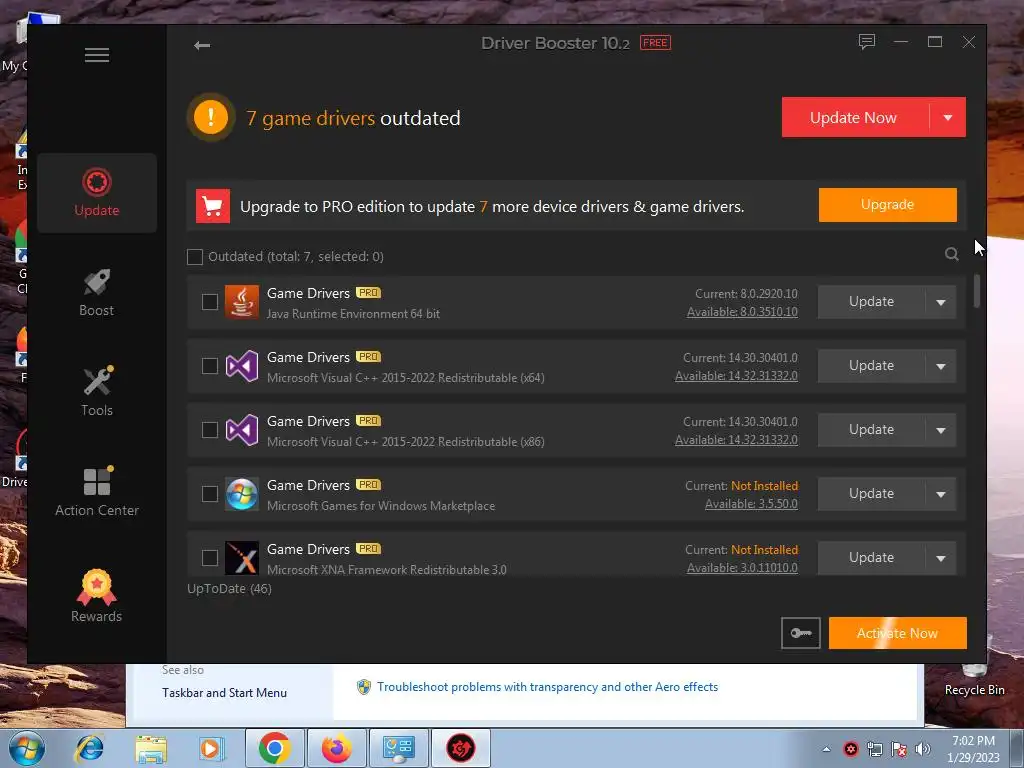
Task: Open the Action Center sidebar tab
Action: pos(97,492)
